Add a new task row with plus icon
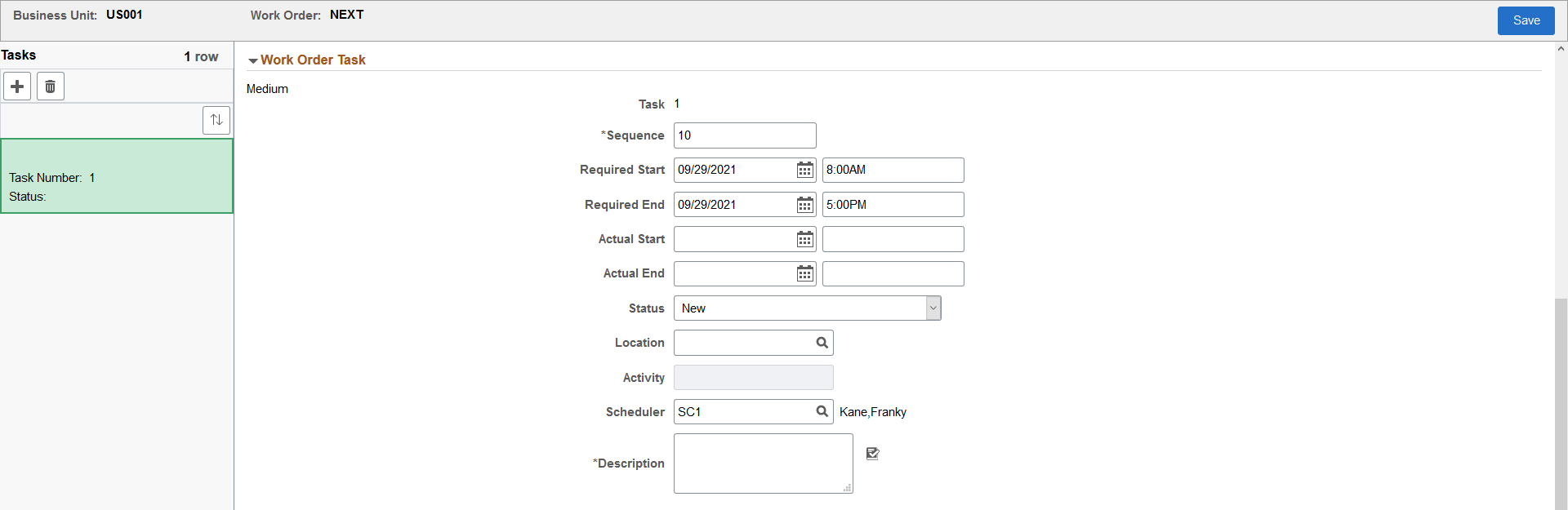This screenshot has height=510, width=1568. click(17, 86)
